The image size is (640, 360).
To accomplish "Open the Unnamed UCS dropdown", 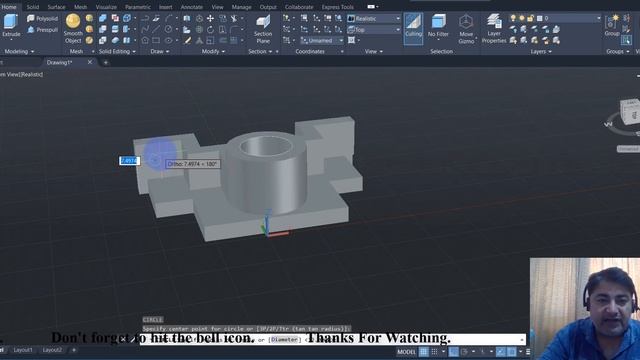I will pyautogui.click(x=322, y=40).
